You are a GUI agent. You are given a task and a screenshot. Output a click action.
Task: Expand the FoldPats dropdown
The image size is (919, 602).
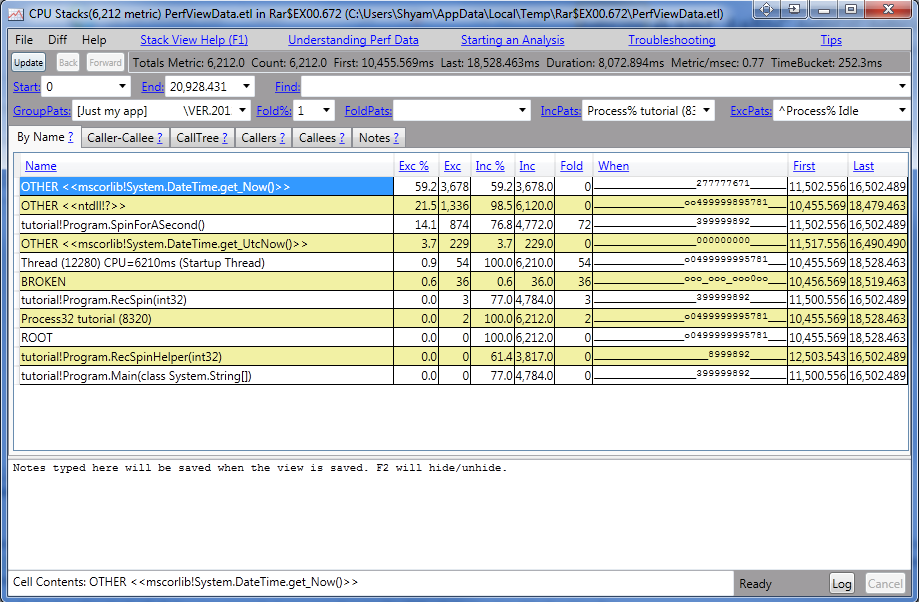click(522, 110)
